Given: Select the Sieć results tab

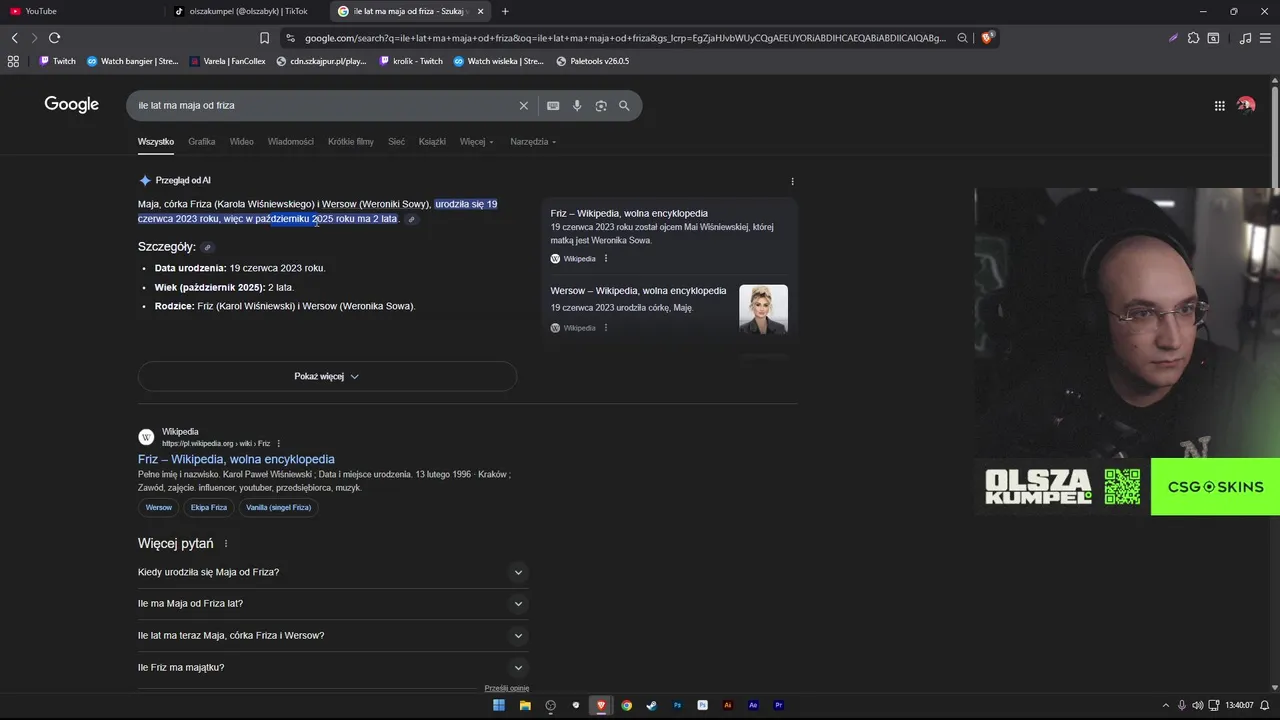Looking at the screenshot, I should (397, 142).
